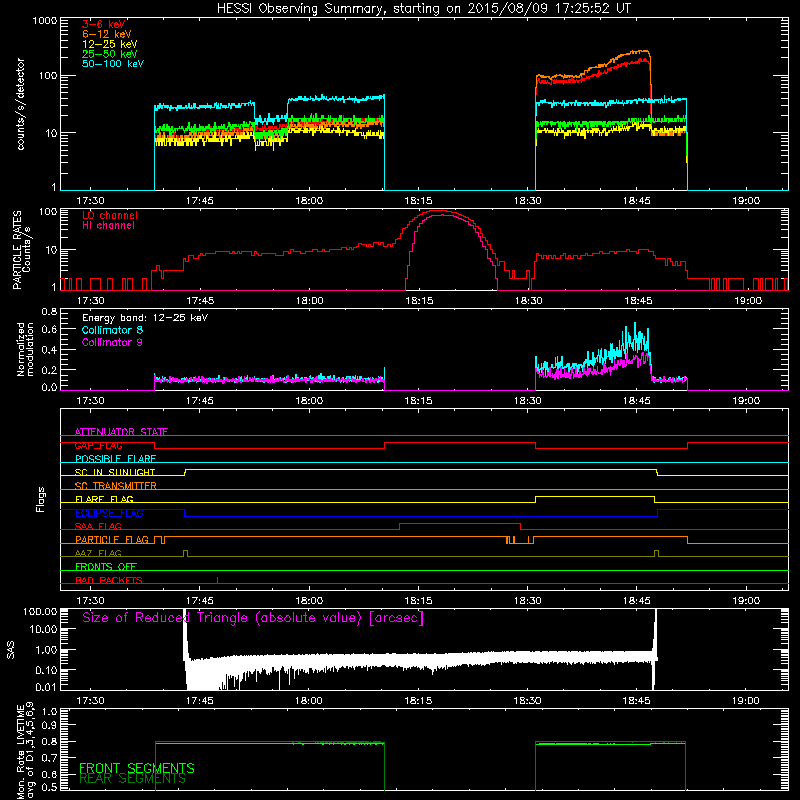Click the 0.2 tick on modulation plot
800x800 pixels.
tap(49, 370)
